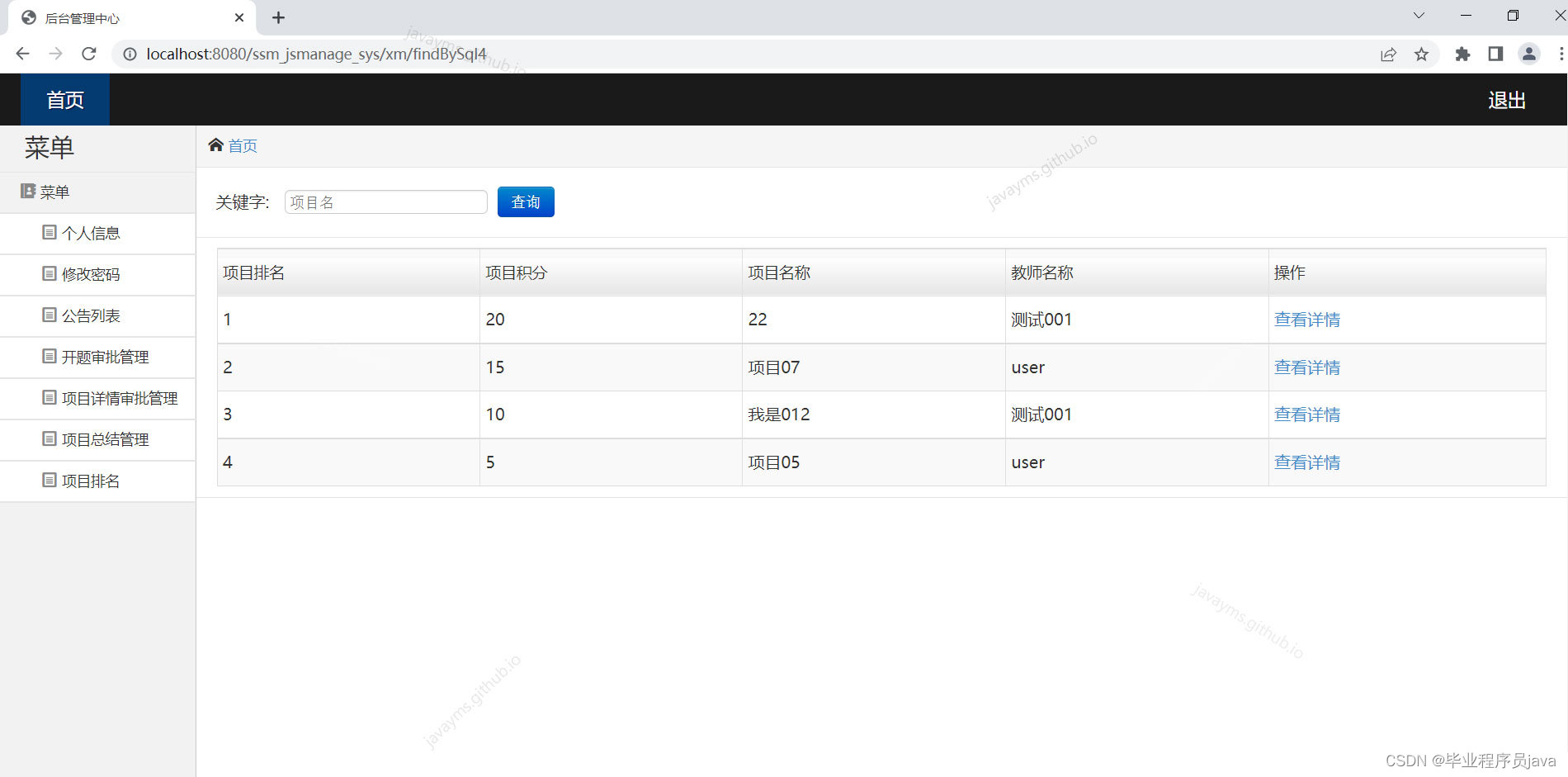Image resolution: width=1568 pixels, height=777 pixels.
Task: Click 退出 to log out
Action: tap(1507, 101)
